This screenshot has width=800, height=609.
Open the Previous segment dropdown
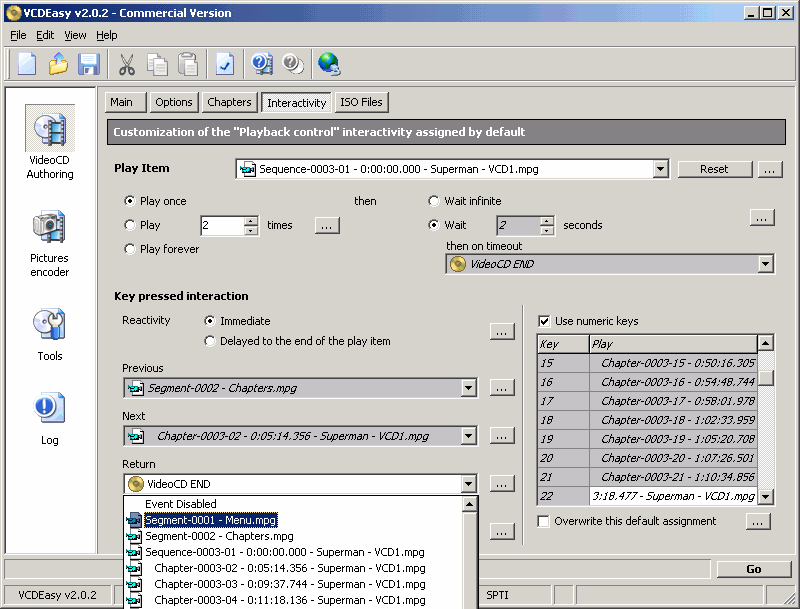coord(468,388)
